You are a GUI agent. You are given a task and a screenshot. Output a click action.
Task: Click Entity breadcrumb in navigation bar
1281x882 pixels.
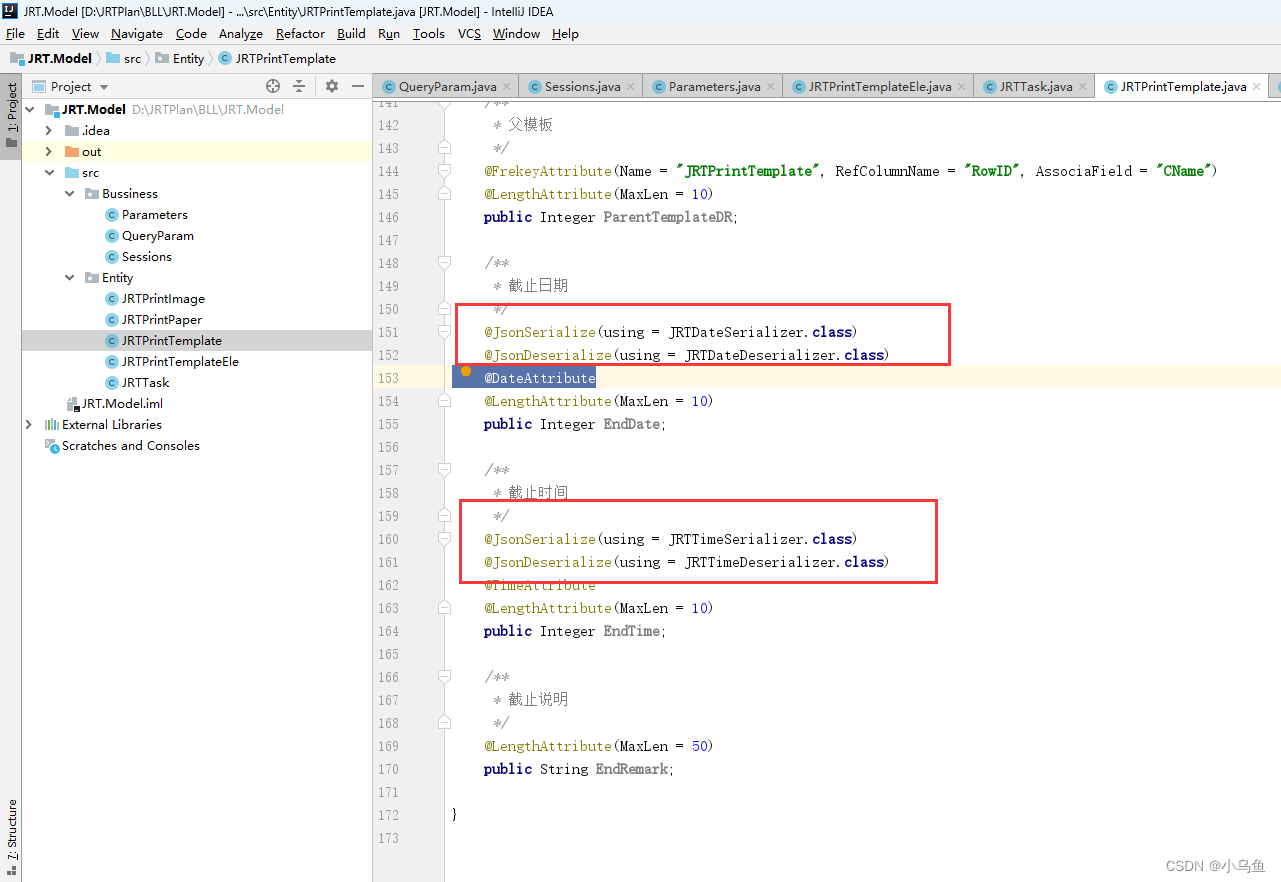point(180,58)
